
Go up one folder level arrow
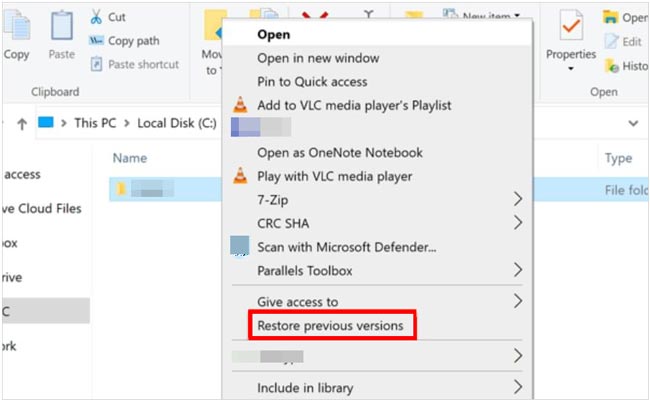[x=22, y=124]
